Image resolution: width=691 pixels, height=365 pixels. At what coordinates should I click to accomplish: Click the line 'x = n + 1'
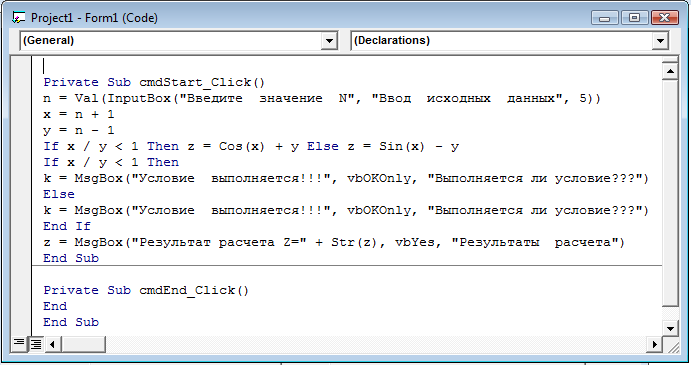(x=79, y=115)
